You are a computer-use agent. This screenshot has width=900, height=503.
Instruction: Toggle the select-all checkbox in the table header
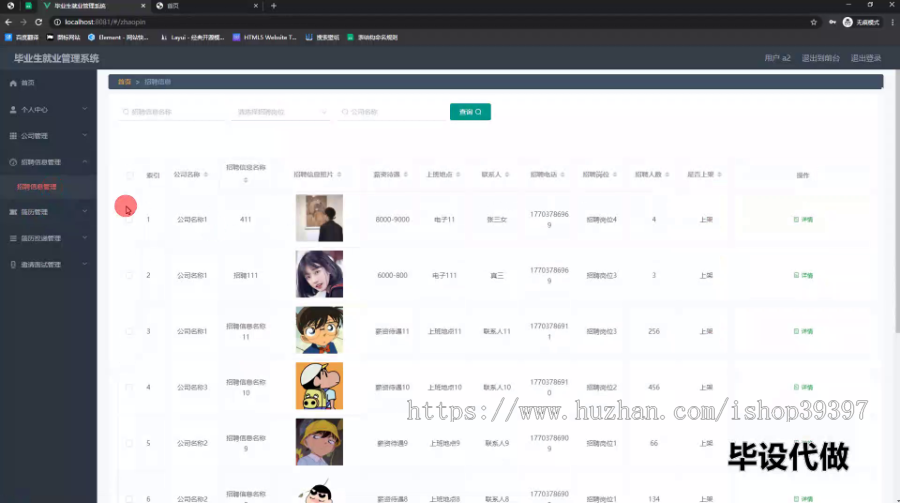click(129, 175)
